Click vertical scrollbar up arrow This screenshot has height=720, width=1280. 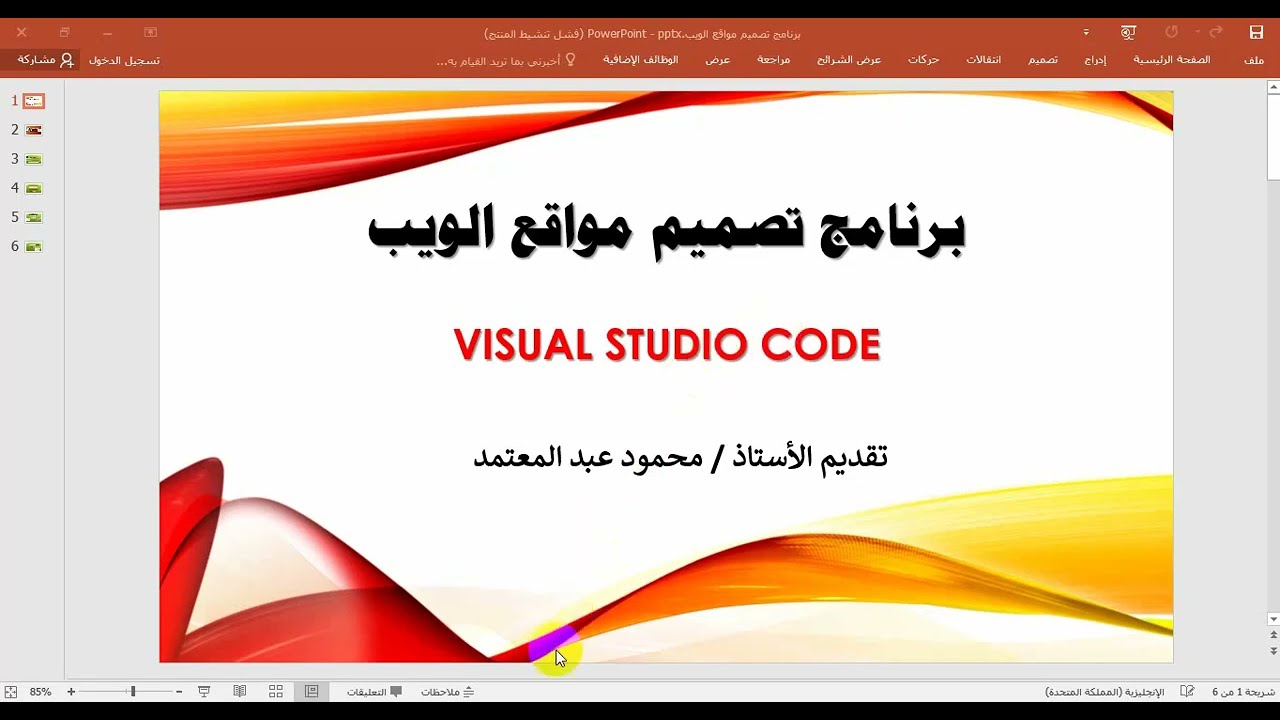tap(1273, 88)
